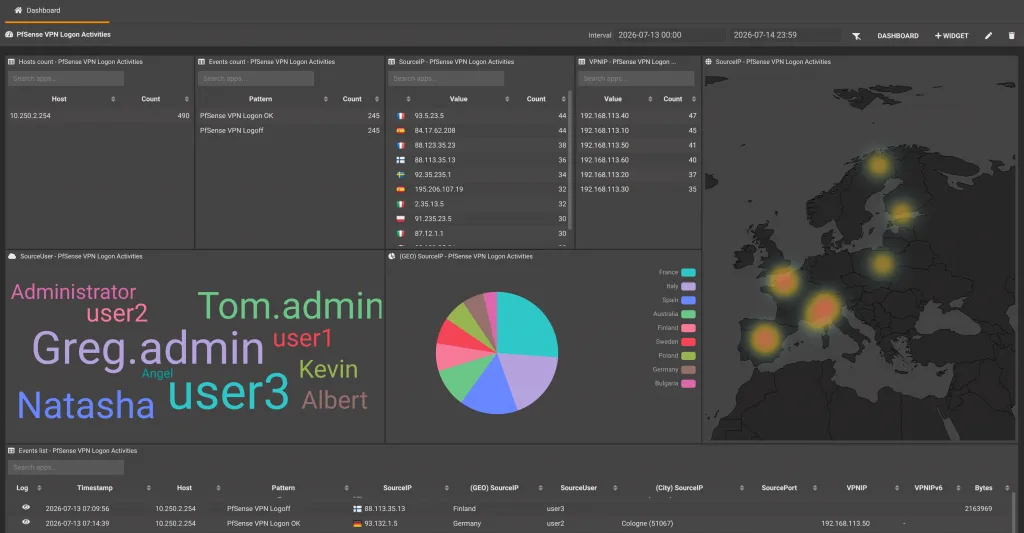Click the PfSense VPN Logon OK row in Events count widget
Image resolution: width=1024 pixels, height=533 pixels.
[x=290, y=116]
